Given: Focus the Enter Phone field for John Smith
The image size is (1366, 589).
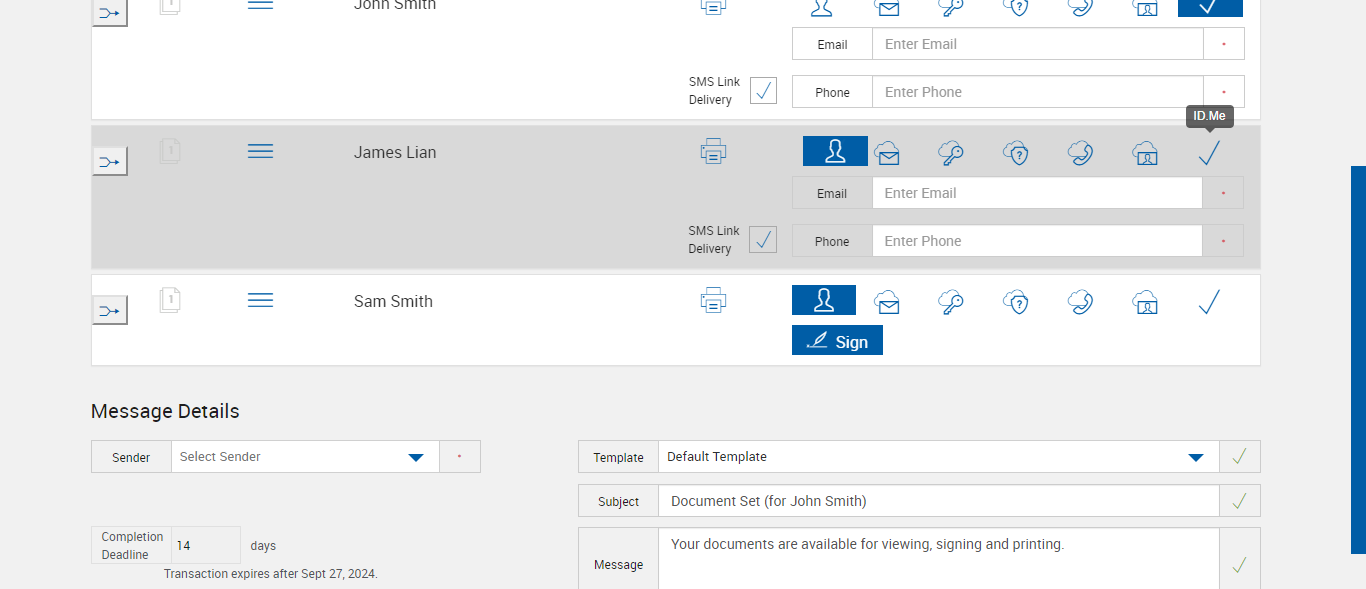Looking at the screenshot, I should [x=1036, y=92].
